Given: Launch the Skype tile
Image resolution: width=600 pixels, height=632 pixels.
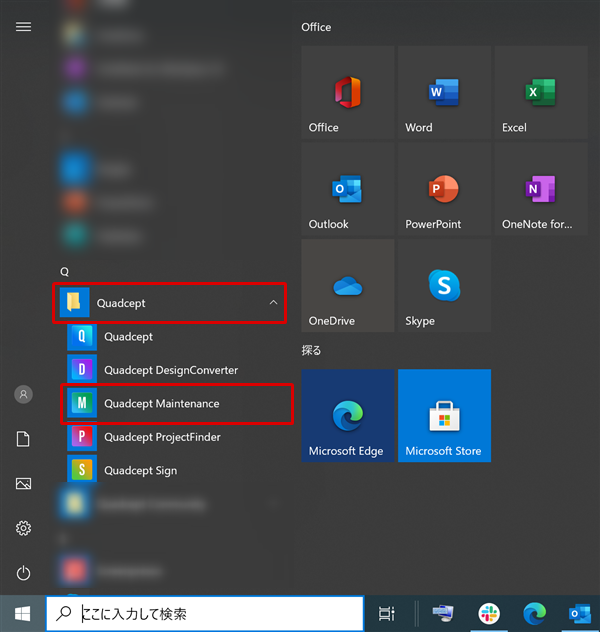Looking at the screenshot, I should pyautogui.click(x=444, y=286).
